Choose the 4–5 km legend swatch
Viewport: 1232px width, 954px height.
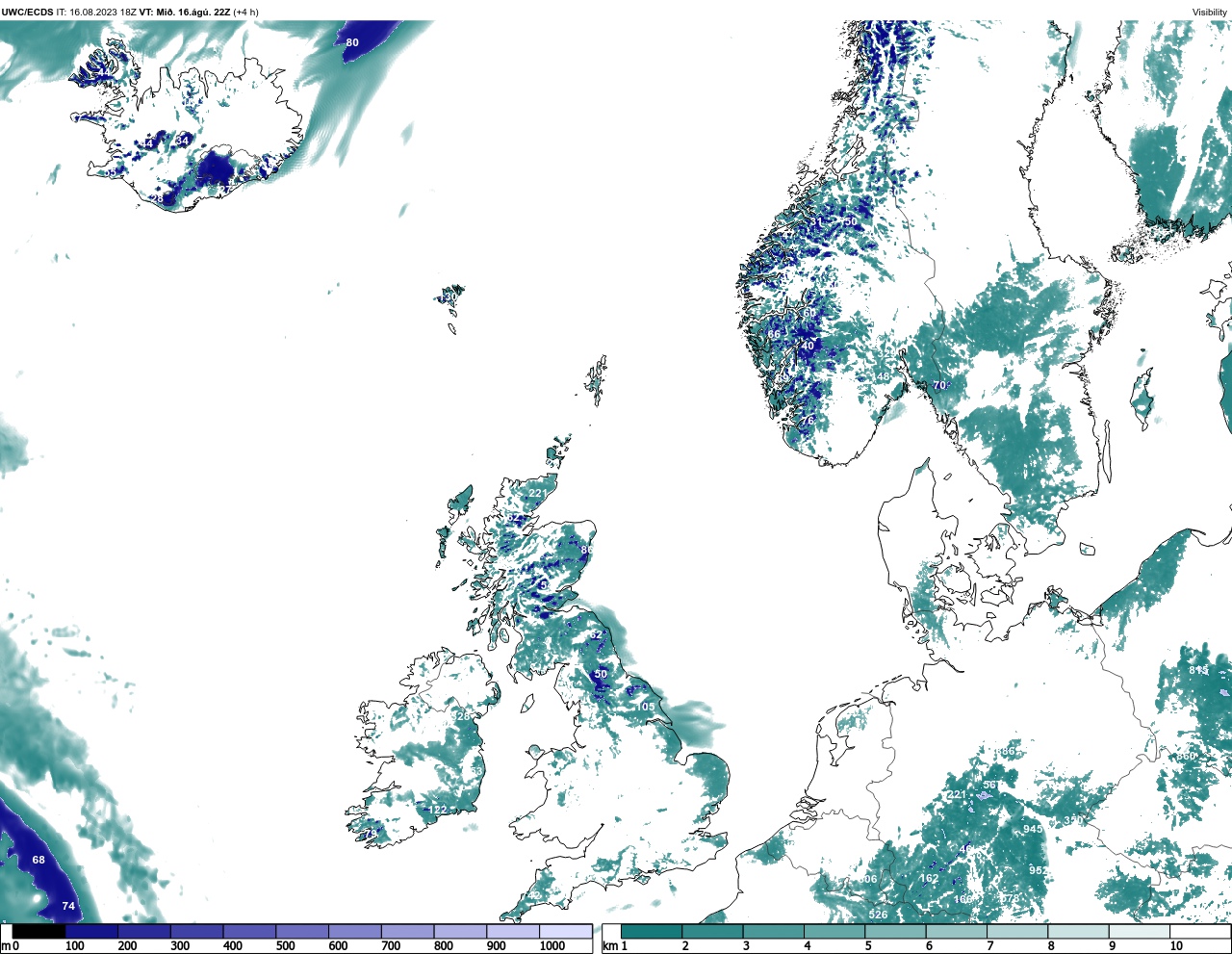tap(834, 932)
